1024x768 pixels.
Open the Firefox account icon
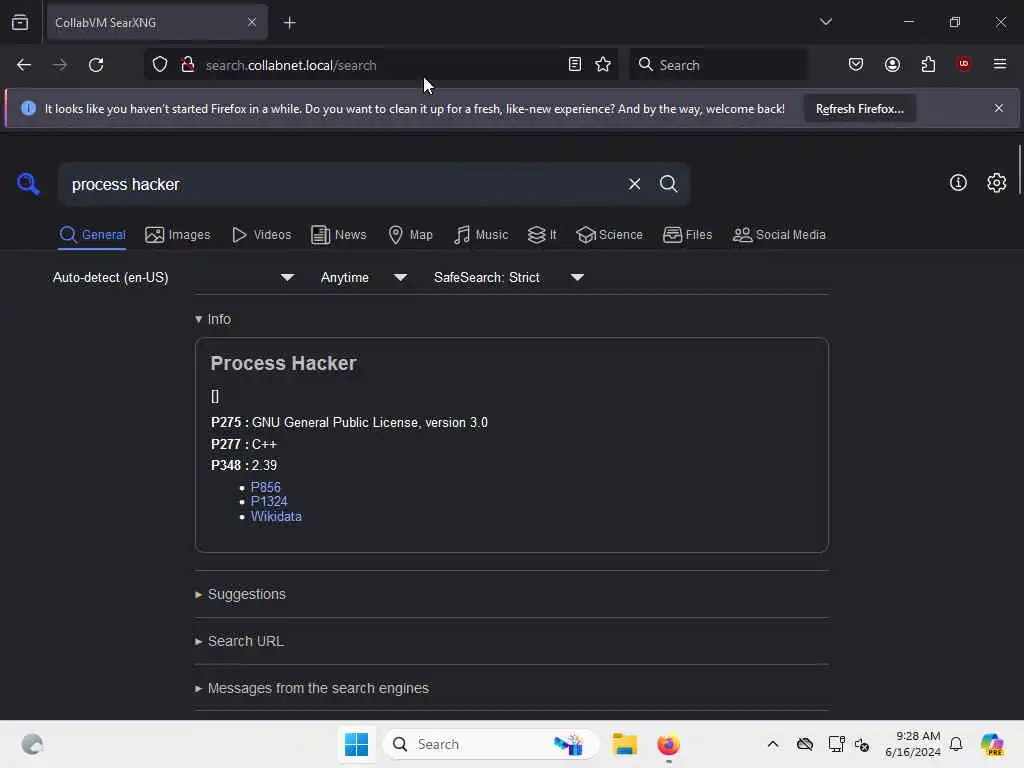pos(892,65)
